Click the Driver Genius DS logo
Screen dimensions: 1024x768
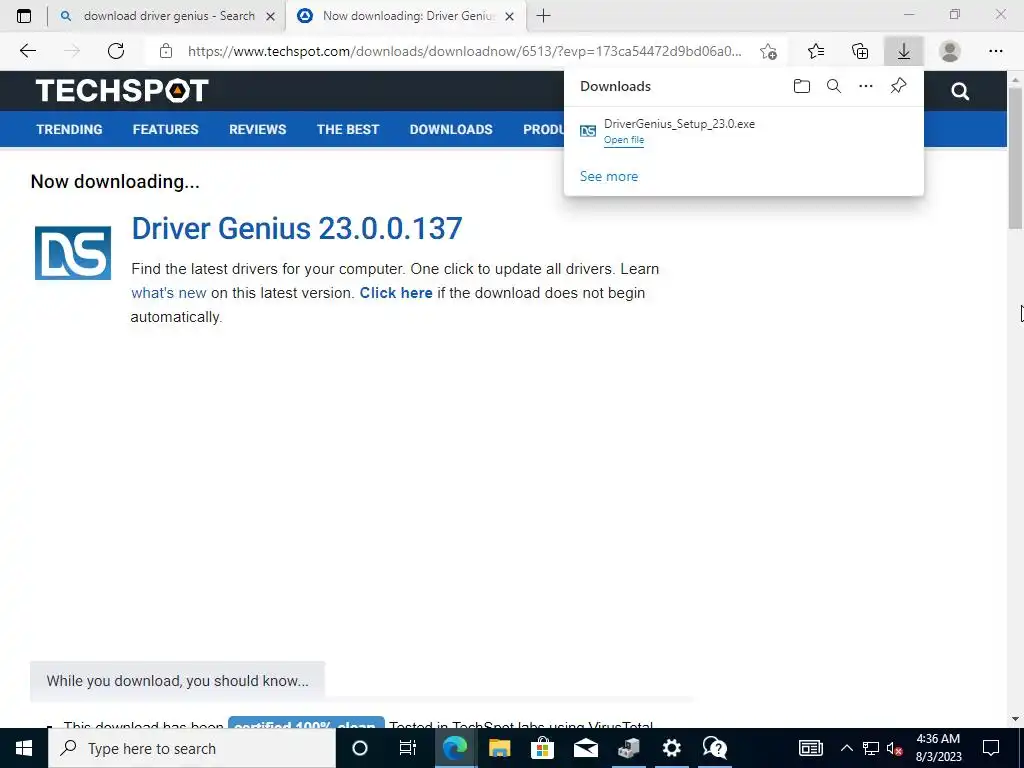[73, 253]
